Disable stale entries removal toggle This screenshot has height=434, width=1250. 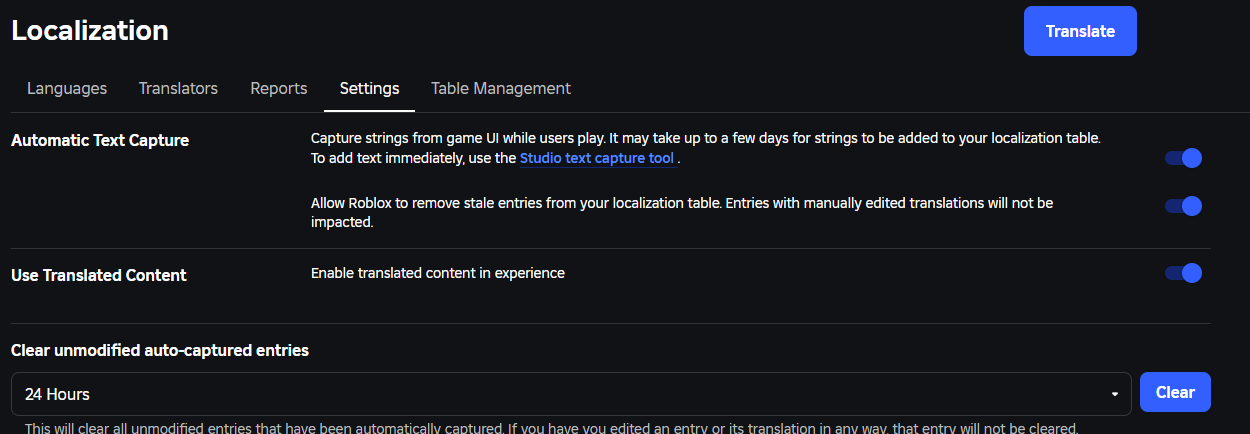(x=1183, y=206)
